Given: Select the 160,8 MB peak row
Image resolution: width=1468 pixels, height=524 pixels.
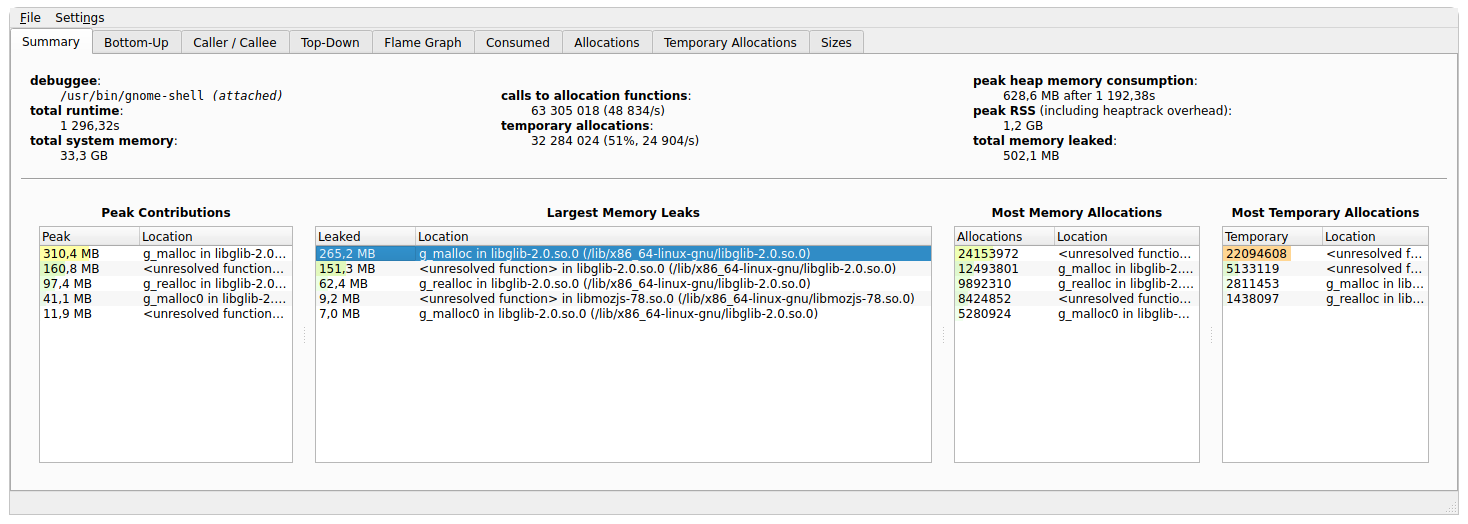Looking at the screenshot, I should coord(166,268).
